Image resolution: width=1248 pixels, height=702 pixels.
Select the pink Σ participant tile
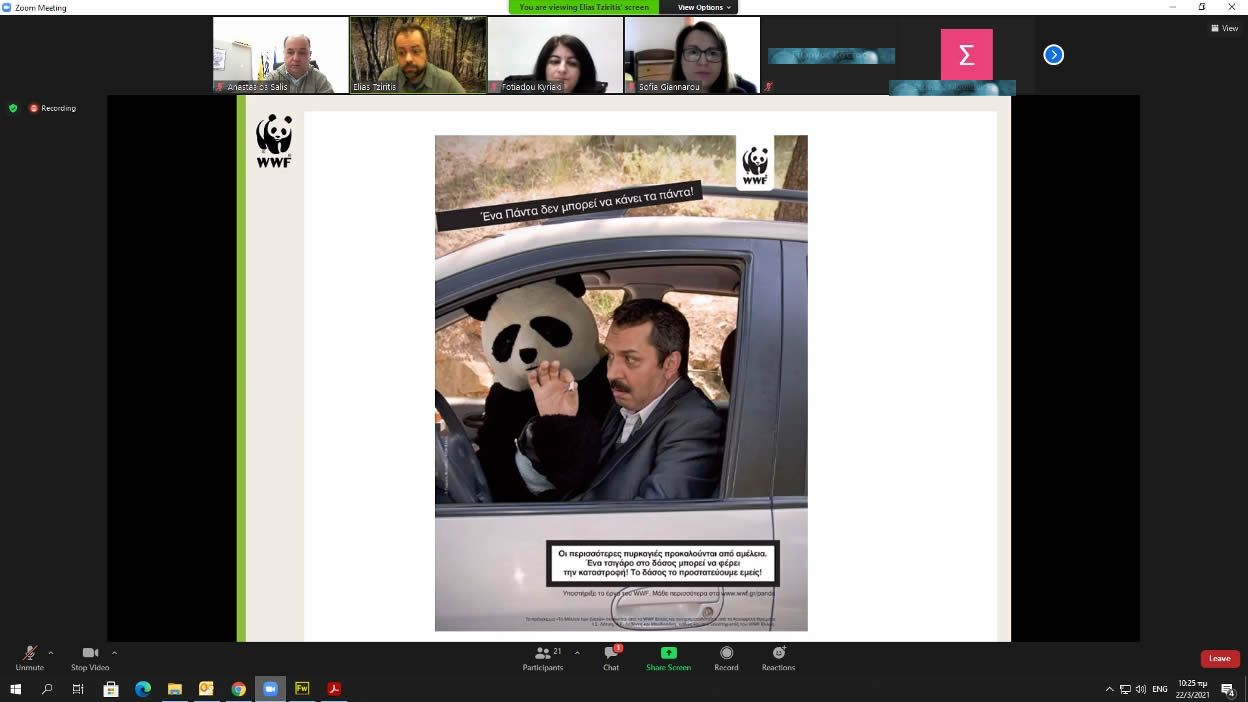(966, 55)
